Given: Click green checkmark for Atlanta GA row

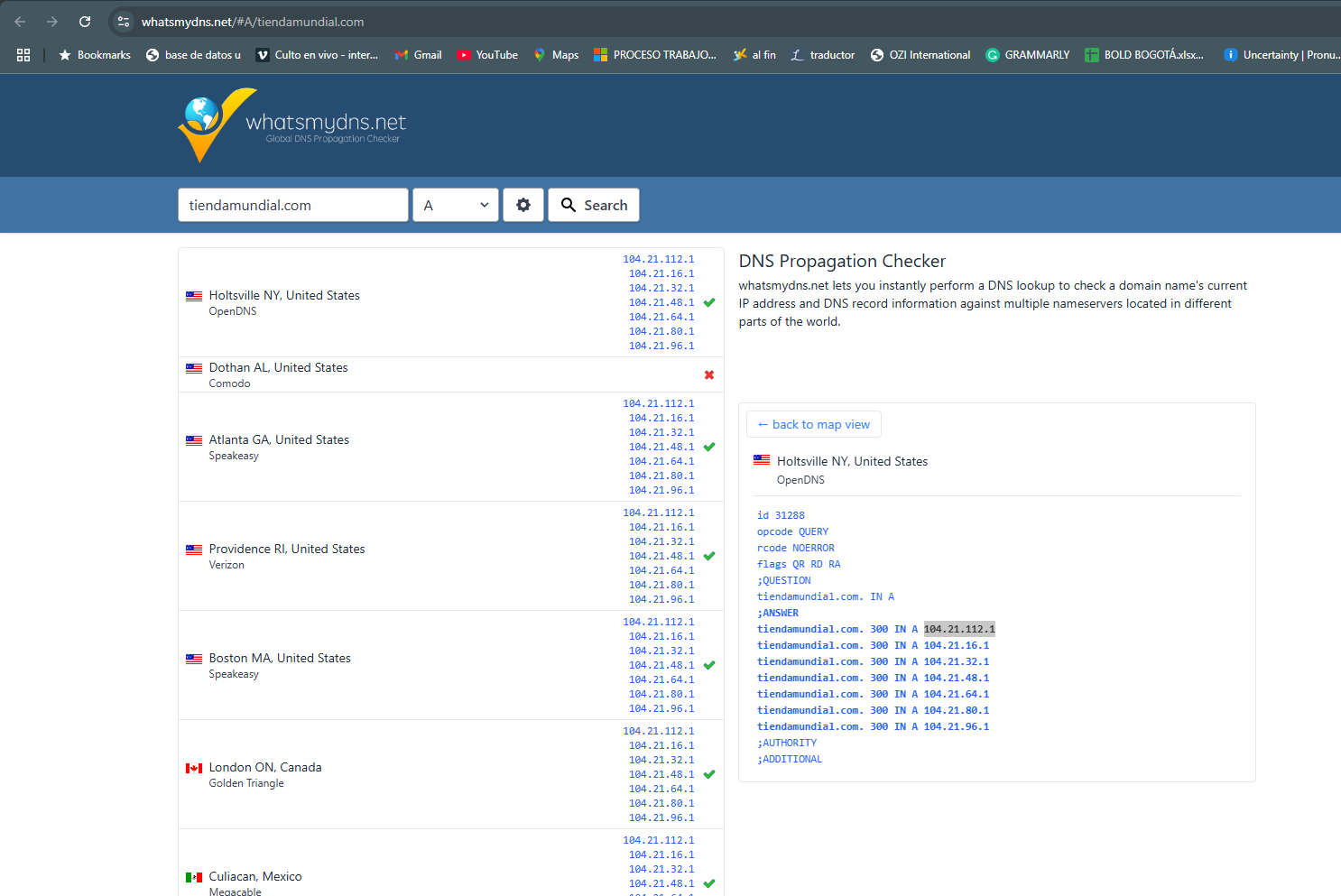Looking at the screenshot, I should pos(709,447).
